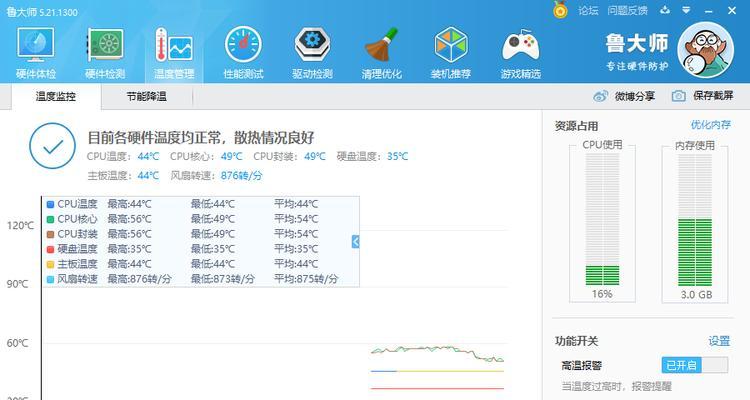Switch to 节能降温 tab

(x=146, y=97)
